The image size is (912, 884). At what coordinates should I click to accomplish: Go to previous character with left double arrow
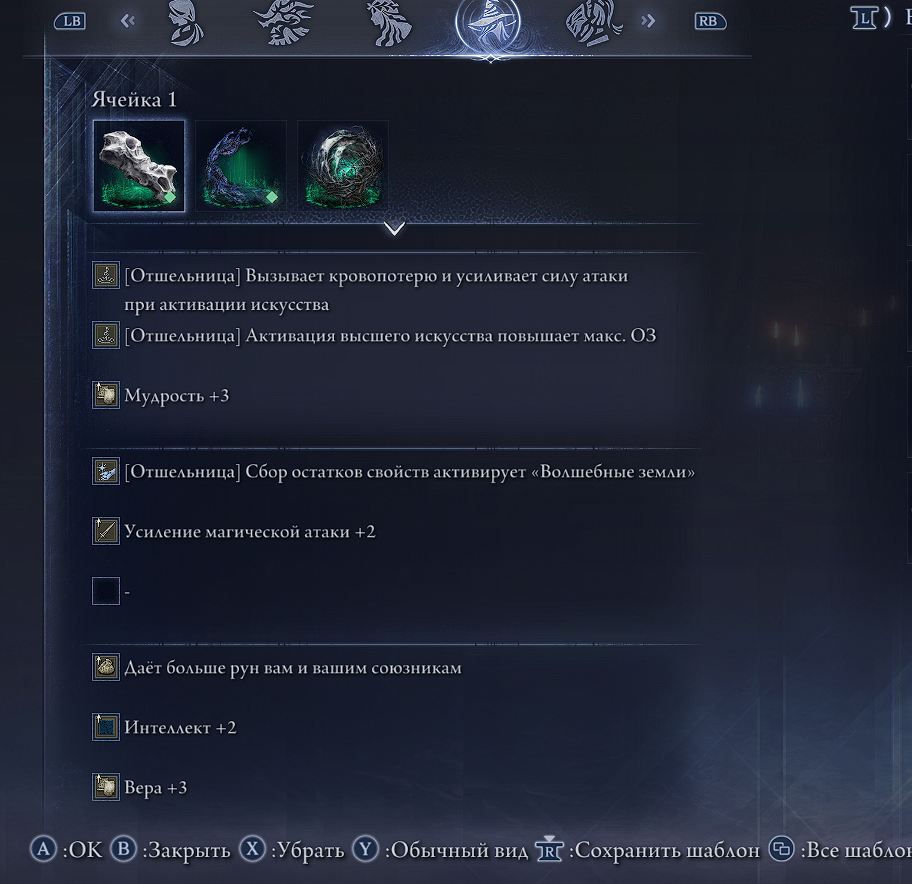127,22
